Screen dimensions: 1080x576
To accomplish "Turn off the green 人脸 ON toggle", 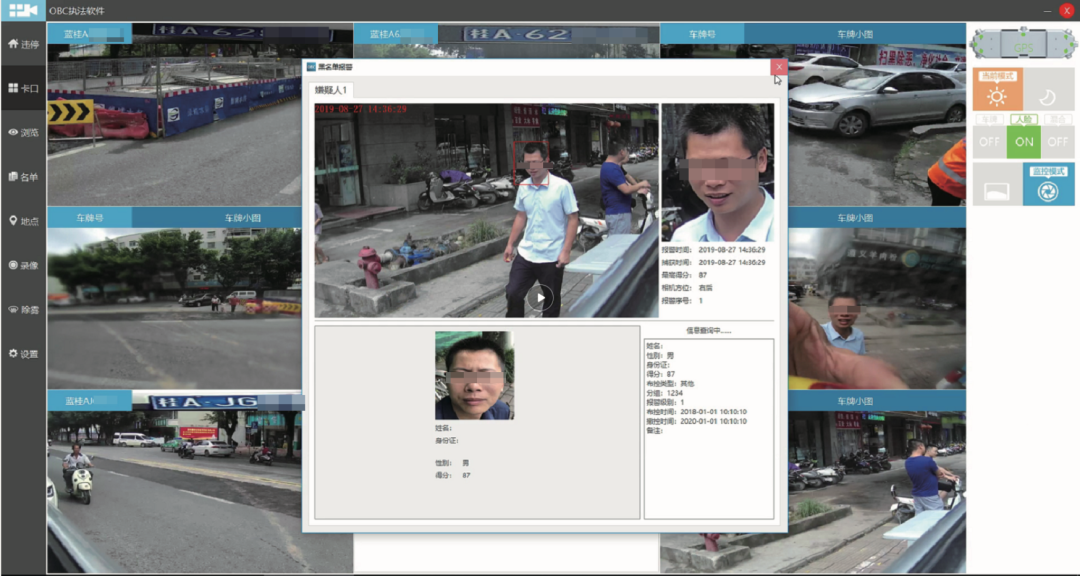I will (1023, 142).
